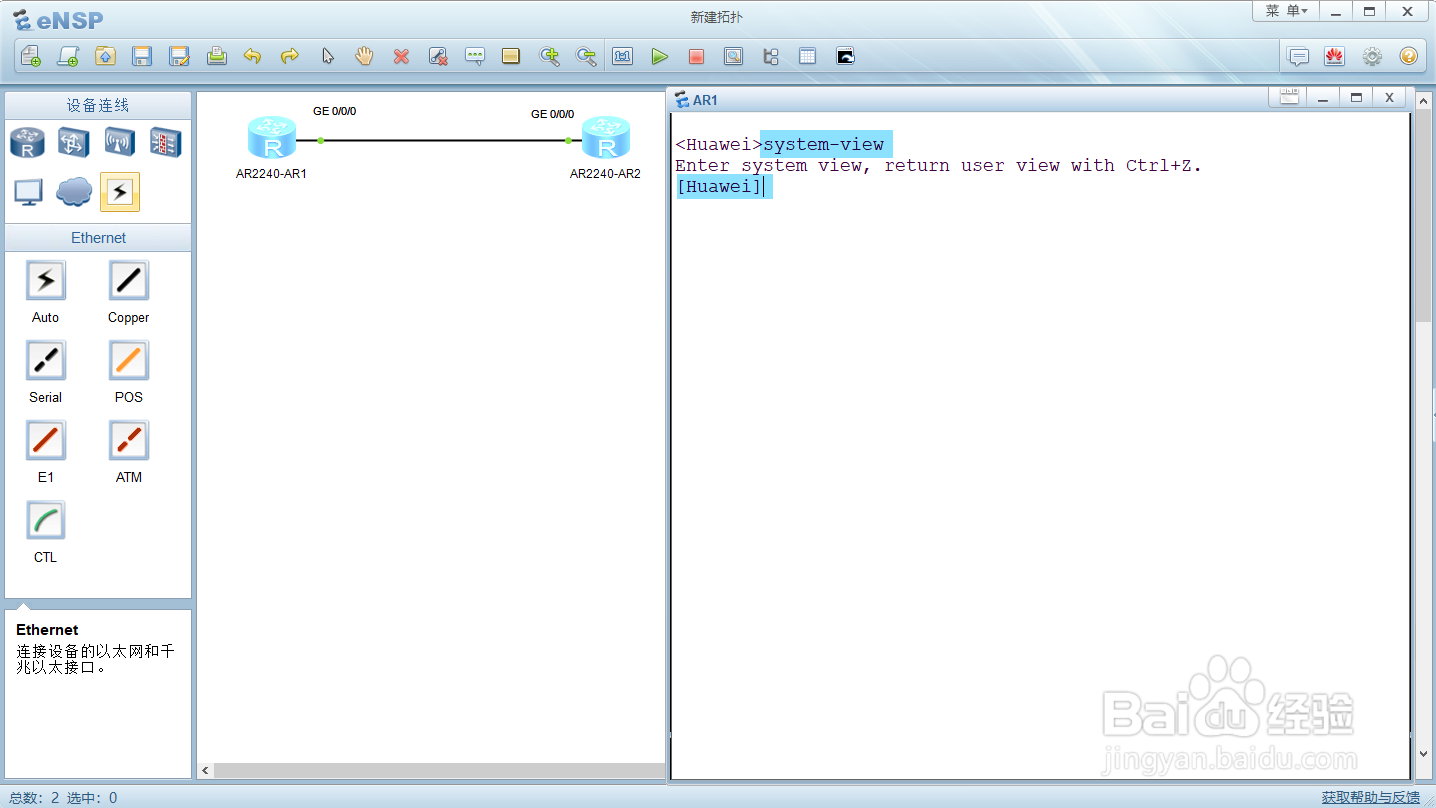Select the arrow pointer tool

coord(327,57)
